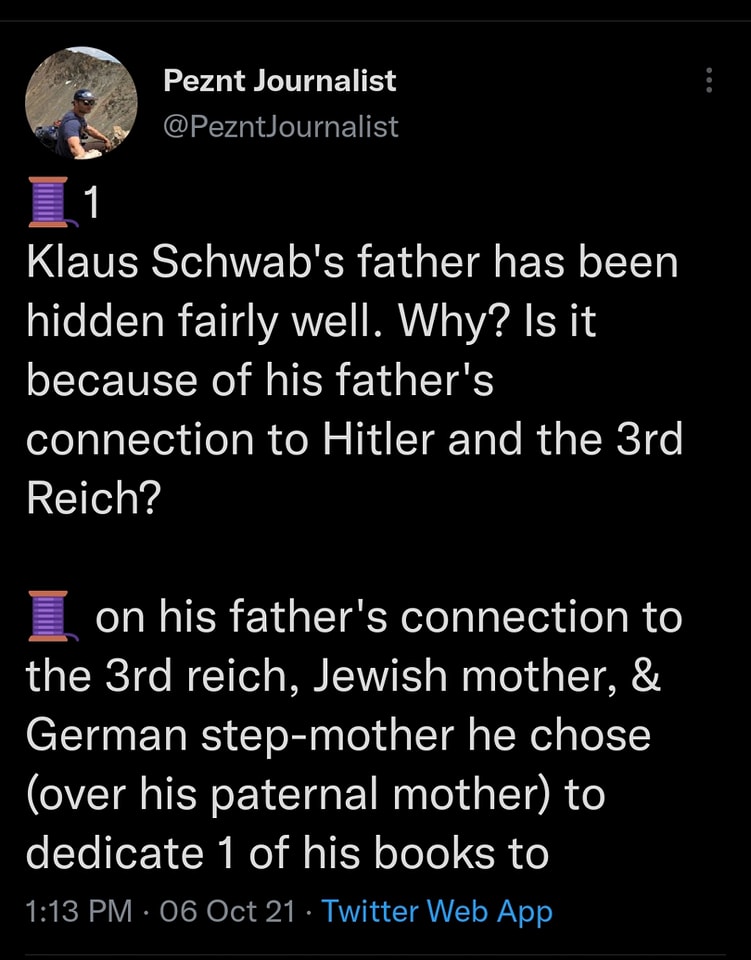Click the line "dedicate 1 of his books to"
Screen dimensions: 751x960
pyautogui.click(x=287, y=853)
